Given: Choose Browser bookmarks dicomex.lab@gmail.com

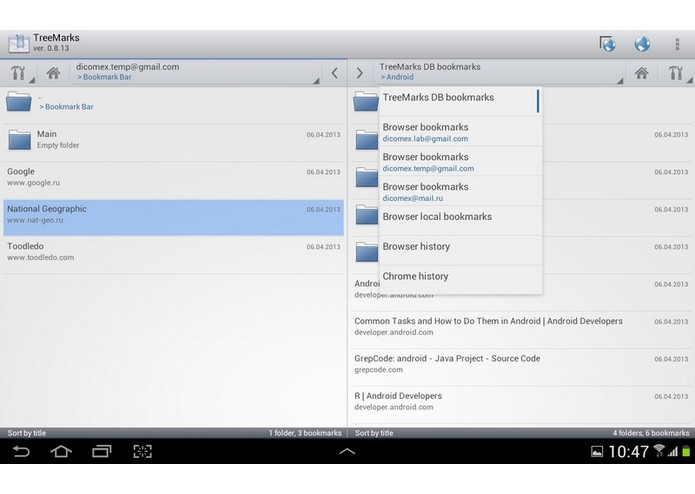Looking at the screenshot, I should click(x=461, y=132).
